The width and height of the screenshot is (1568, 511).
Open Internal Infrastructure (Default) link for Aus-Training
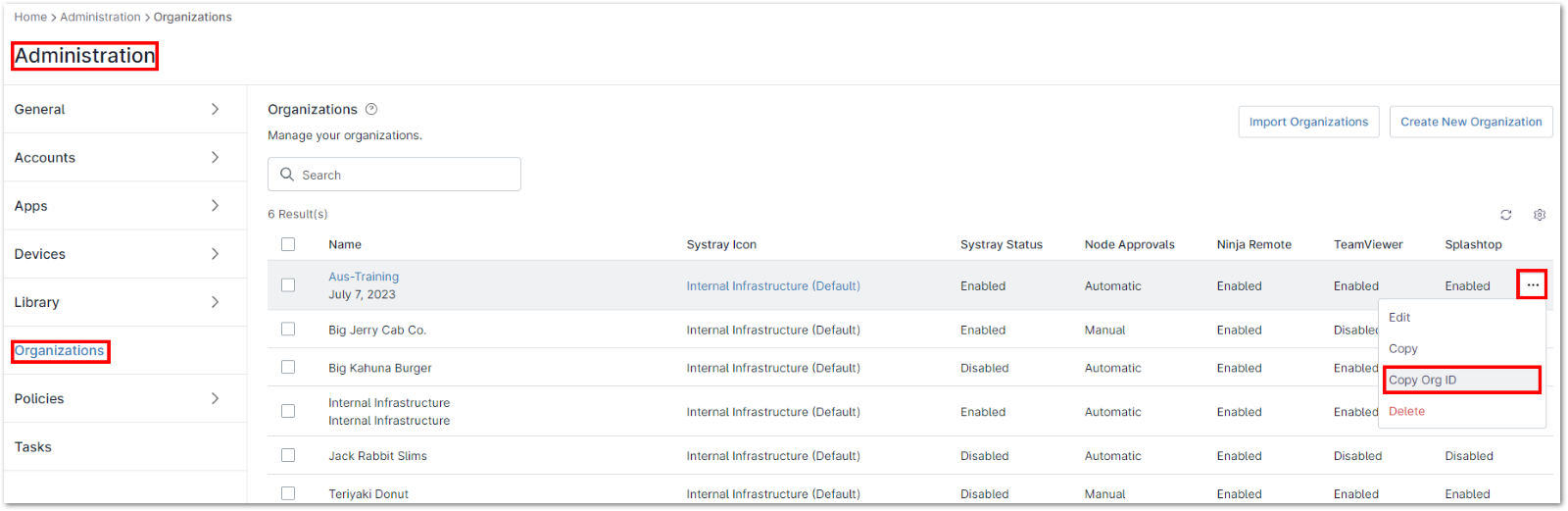pyautogui.click(x=773, y=286)
